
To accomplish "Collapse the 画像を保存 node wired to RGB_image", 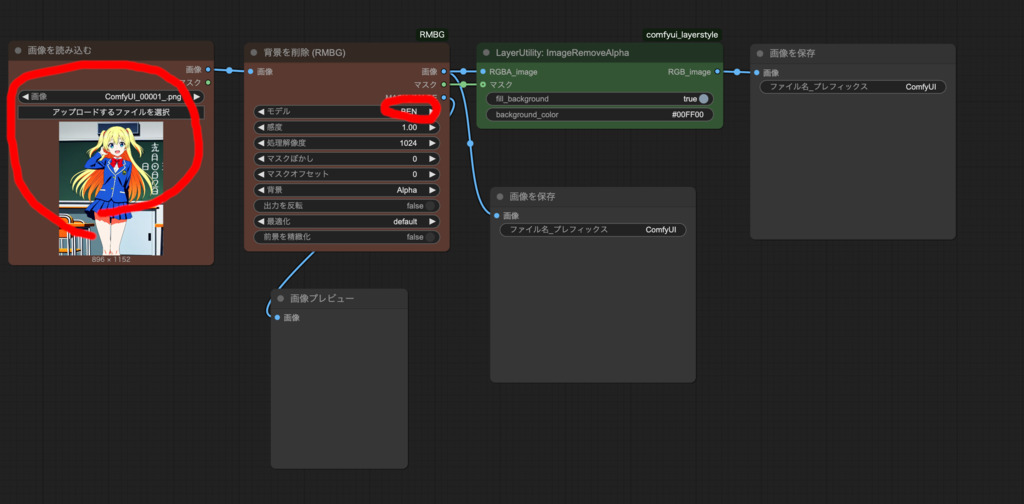I will click(x=760, y=53).
